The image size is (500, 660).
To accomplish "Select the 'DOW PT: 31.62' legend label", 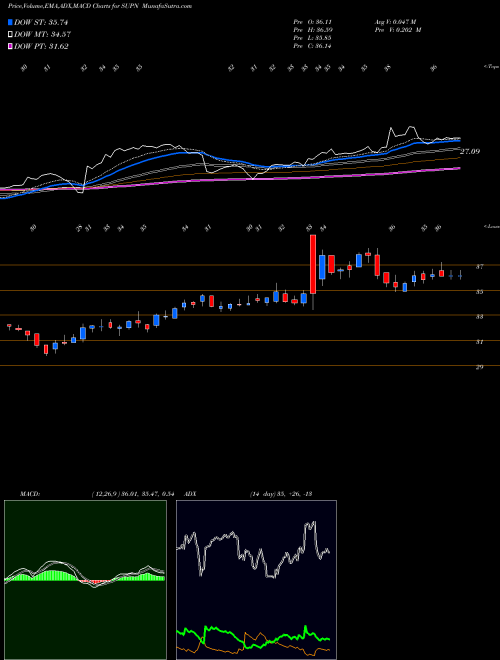I will click(x=41, y=47).
